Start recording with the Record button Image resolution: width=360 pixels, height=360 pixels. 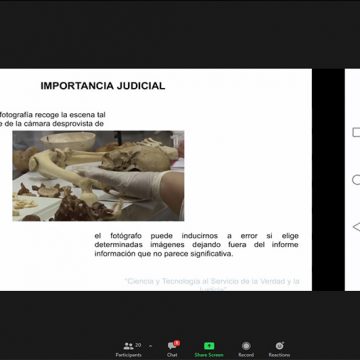(x=246, y=349)
